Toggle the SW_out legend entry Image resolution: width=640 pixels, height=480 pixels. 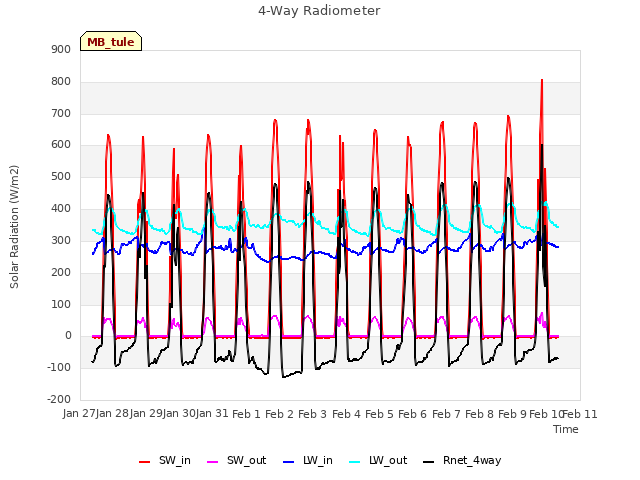pyautogui.click(x=237, y=460)
